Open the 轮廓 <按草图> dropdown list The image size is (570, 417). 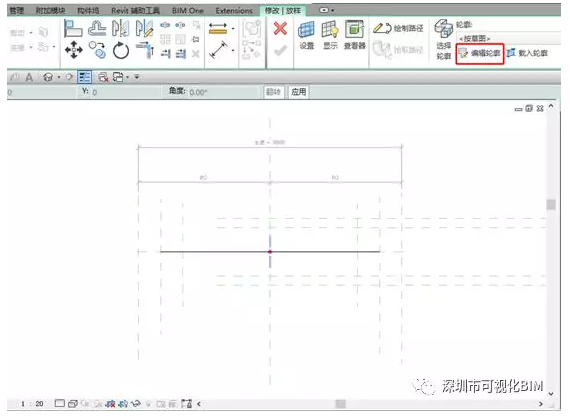click(508, 38)
